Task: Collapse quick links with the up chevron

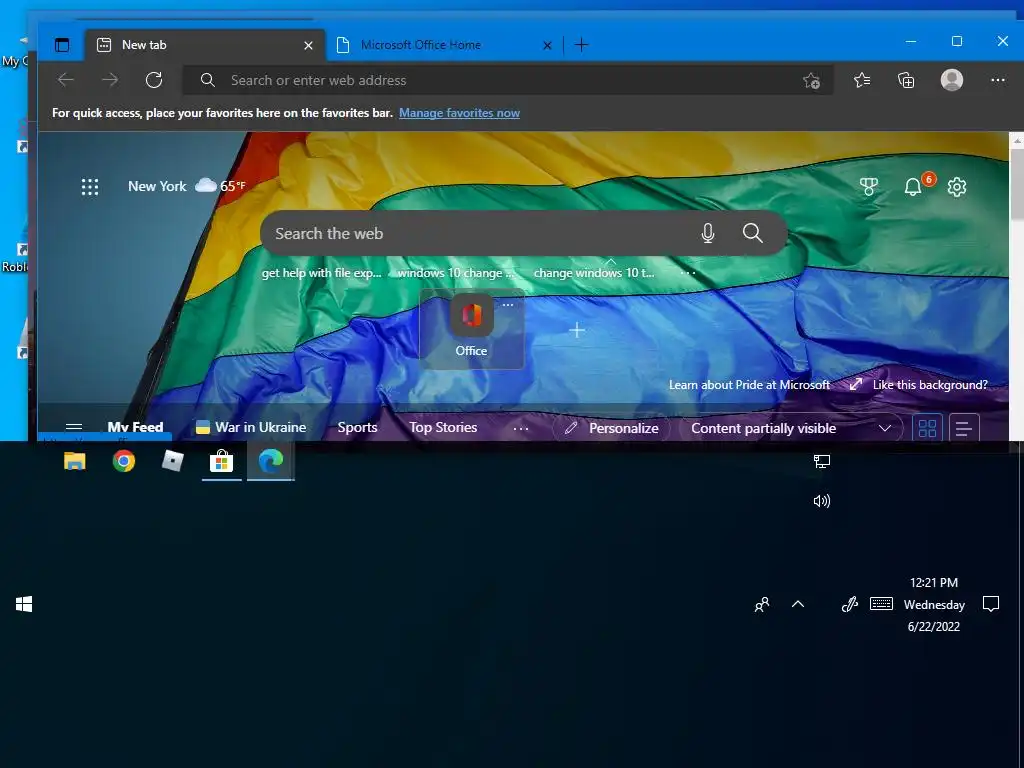Action: (x=610, y=261)
